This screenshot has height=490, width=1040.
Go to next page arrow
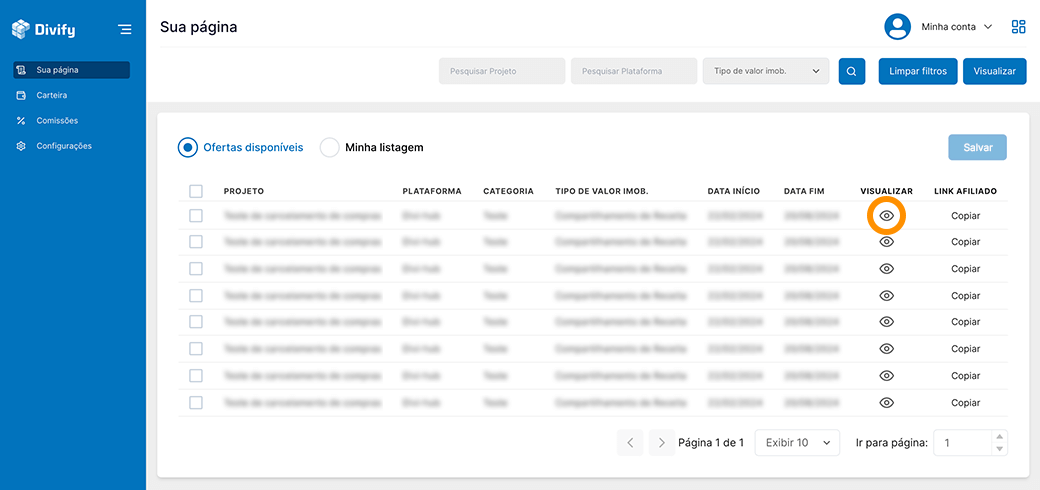point(662,442)
